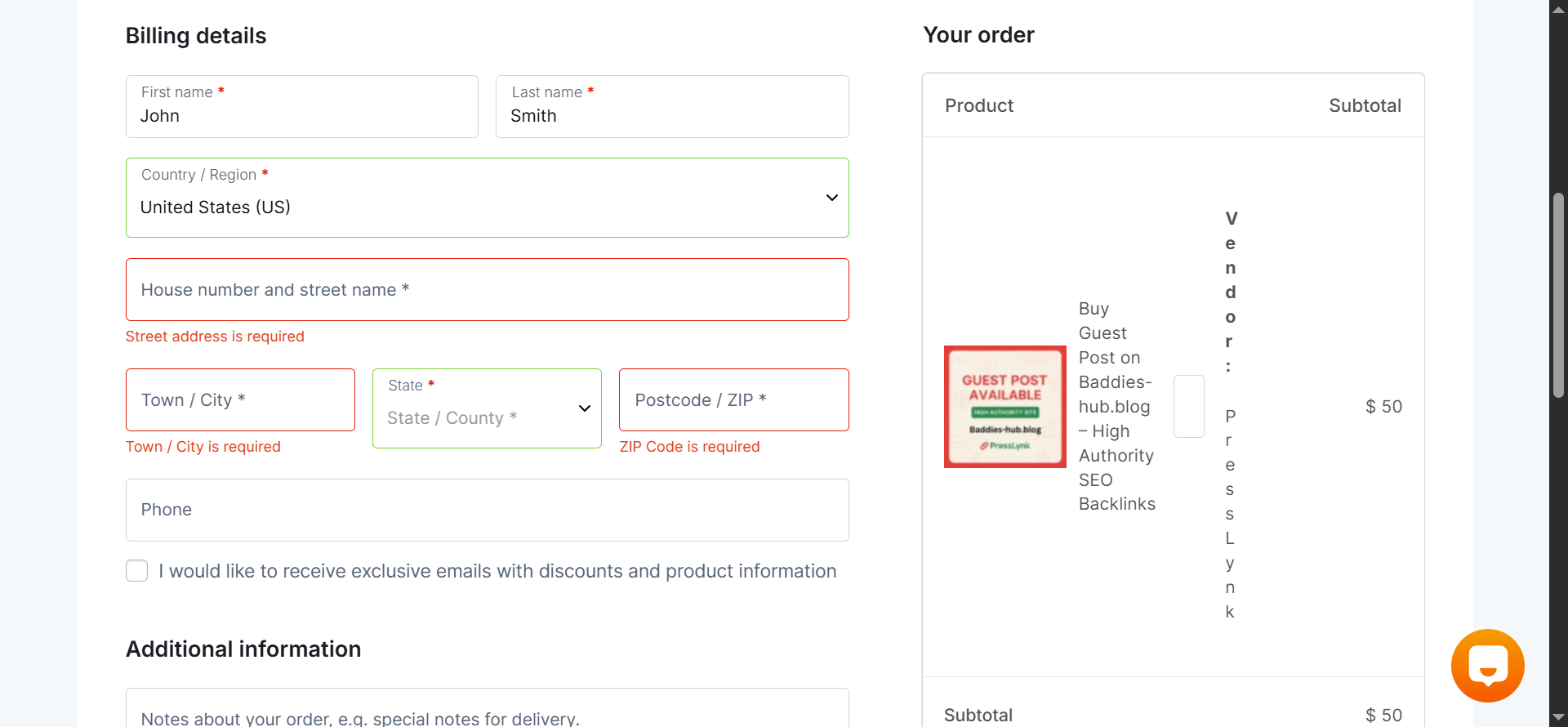Select the Last name field with Smith
1568x727 pixels.
[x=672, y=107]
